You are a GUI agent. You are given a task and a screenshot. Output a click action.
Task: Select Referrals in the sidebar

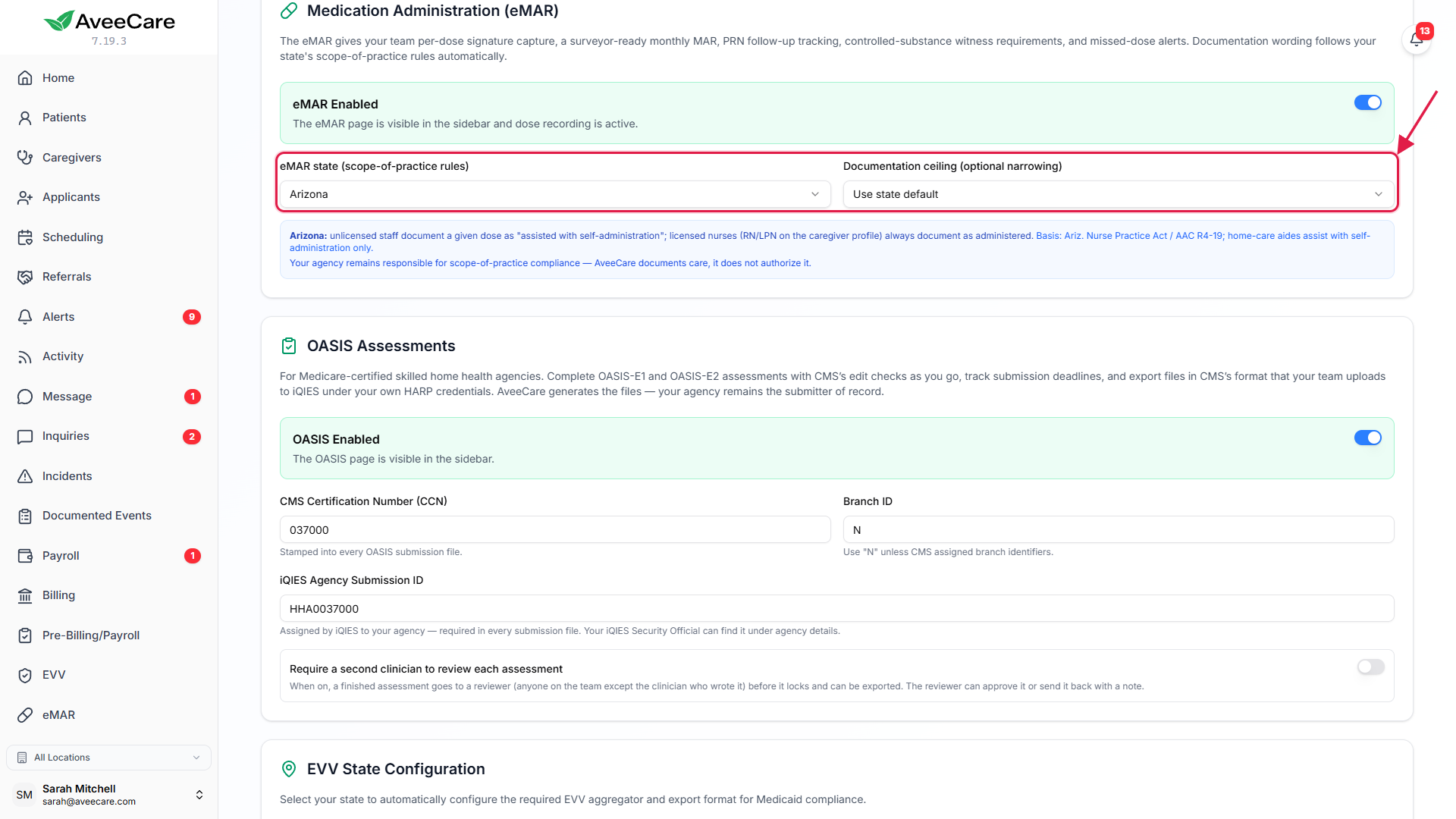pos(67,277)
